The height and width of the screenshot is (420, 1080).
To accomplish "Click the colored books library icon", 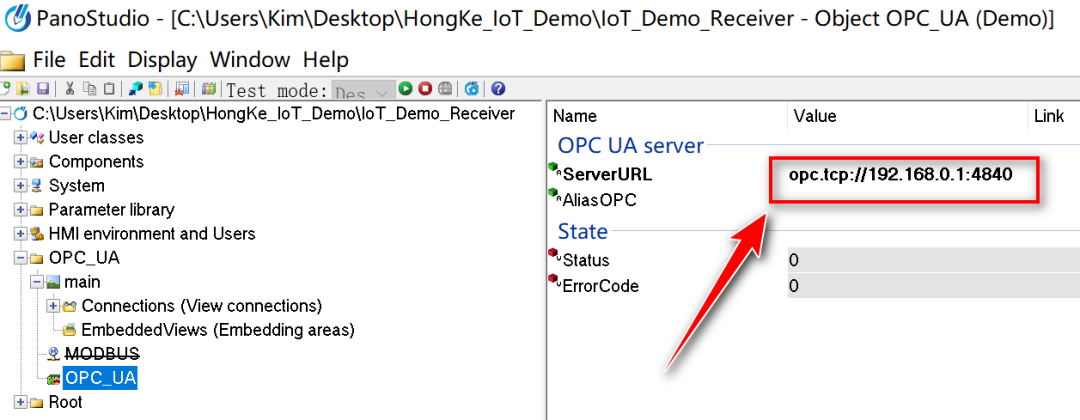I will point(209,89).
